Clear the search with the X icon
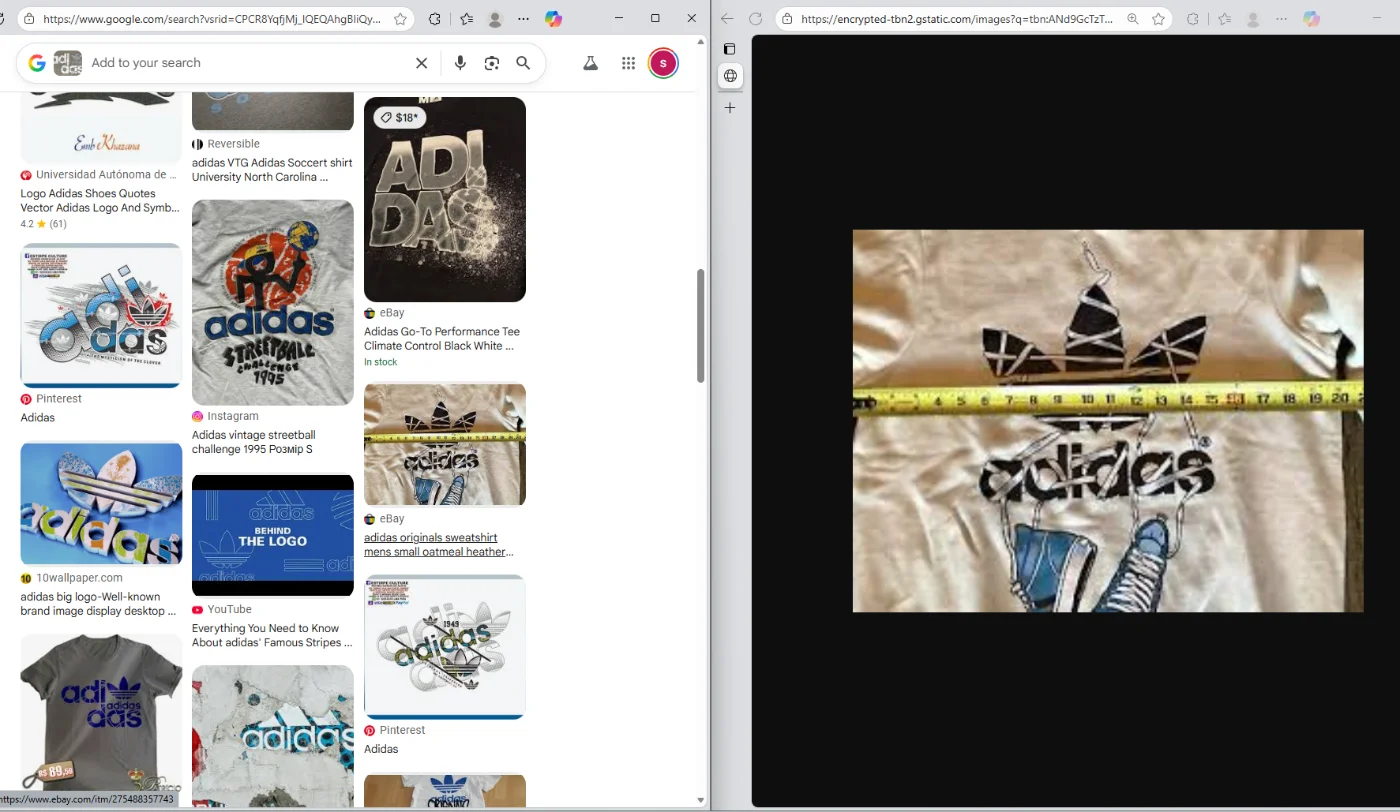1400x812 pixels. tap(421, 63)
